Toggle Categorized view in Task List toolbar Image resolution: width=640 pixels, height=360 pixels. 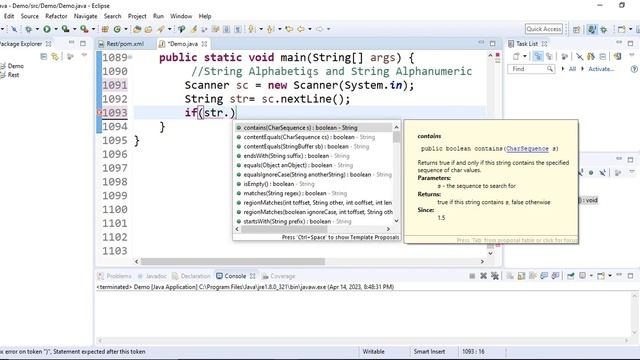coord(538,56)
